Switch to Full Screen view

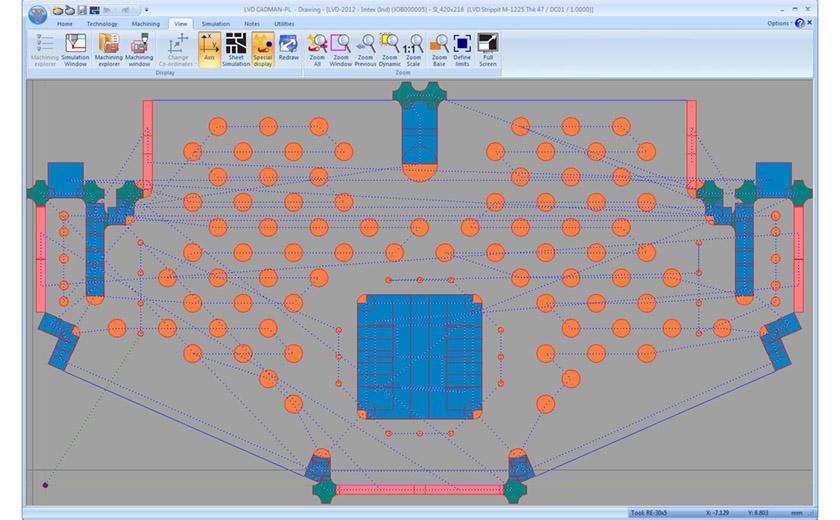pos(488,49)
